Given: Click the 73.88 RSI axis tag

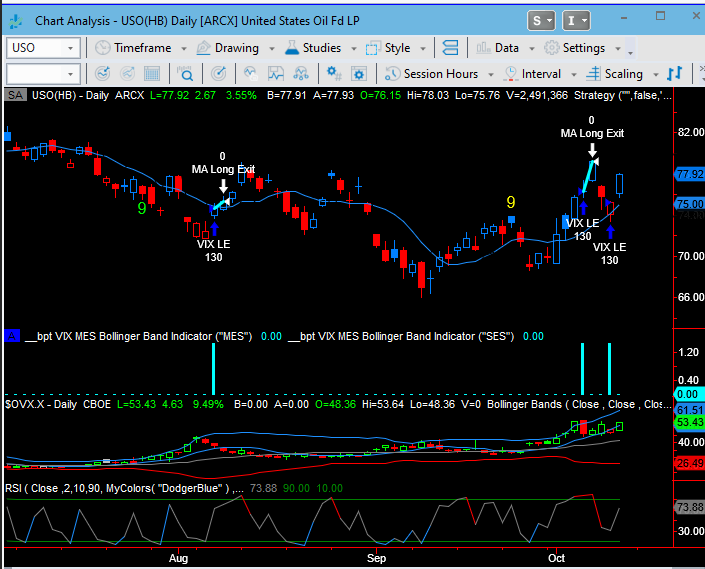Looking at the screenshot, I should [689, 507].
